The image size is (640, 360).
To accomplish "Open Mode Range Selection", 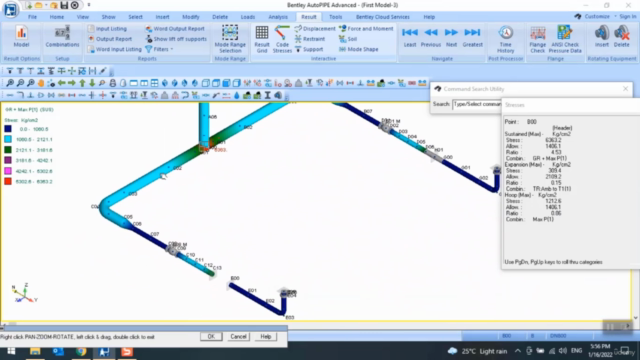I will tap(230, 38).
